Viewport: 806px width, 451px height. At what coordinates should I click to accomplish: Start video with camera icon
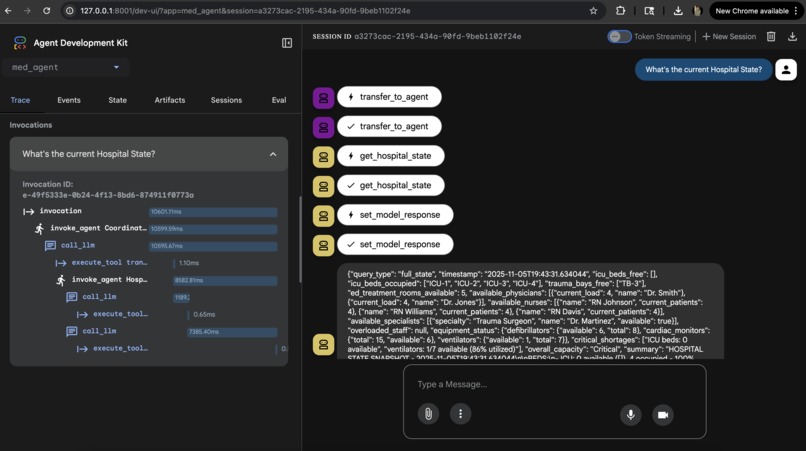coord(663,415)
